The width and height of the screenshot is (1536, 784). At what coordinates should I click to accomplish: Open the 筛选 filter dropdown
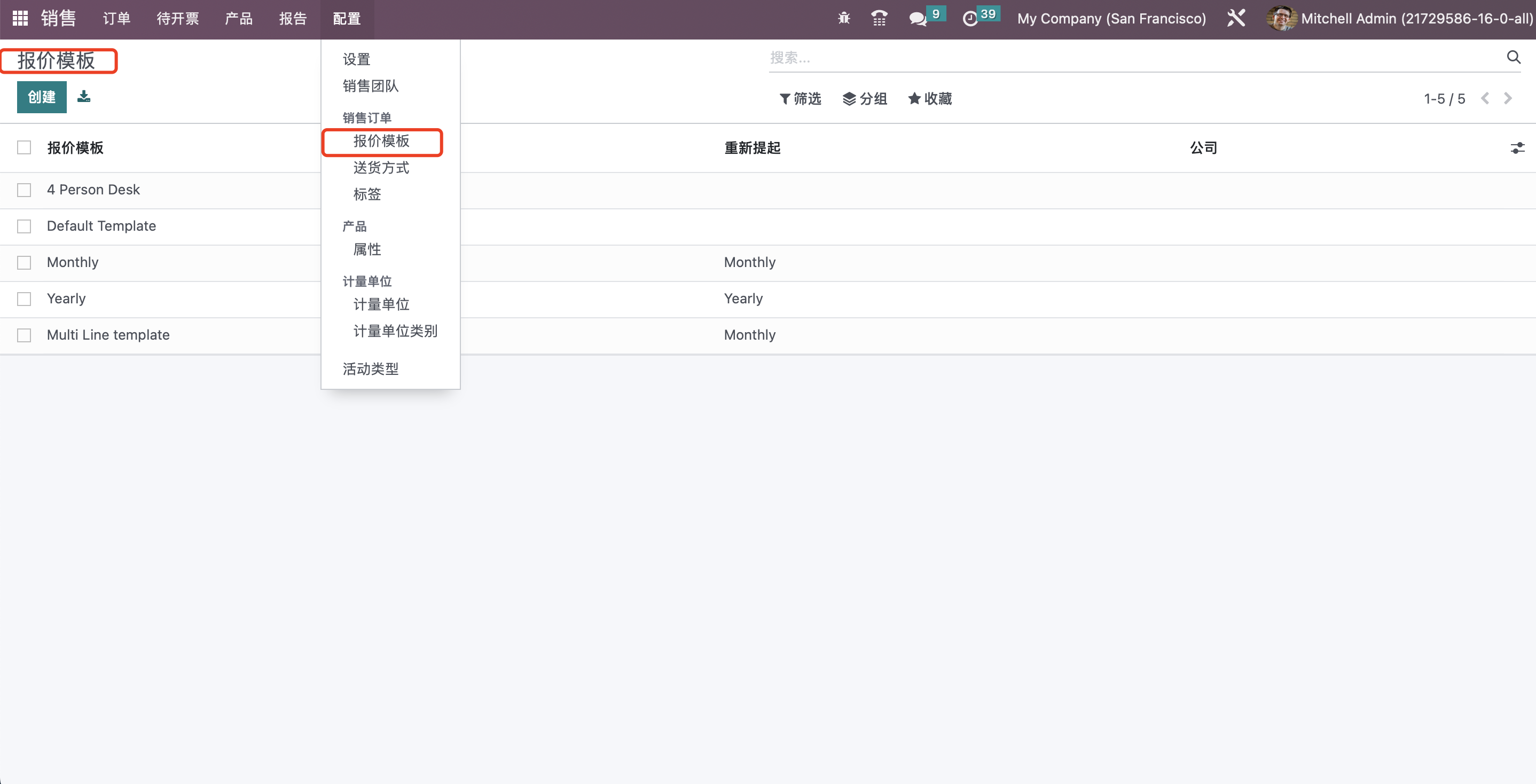(x=800, y=98)
